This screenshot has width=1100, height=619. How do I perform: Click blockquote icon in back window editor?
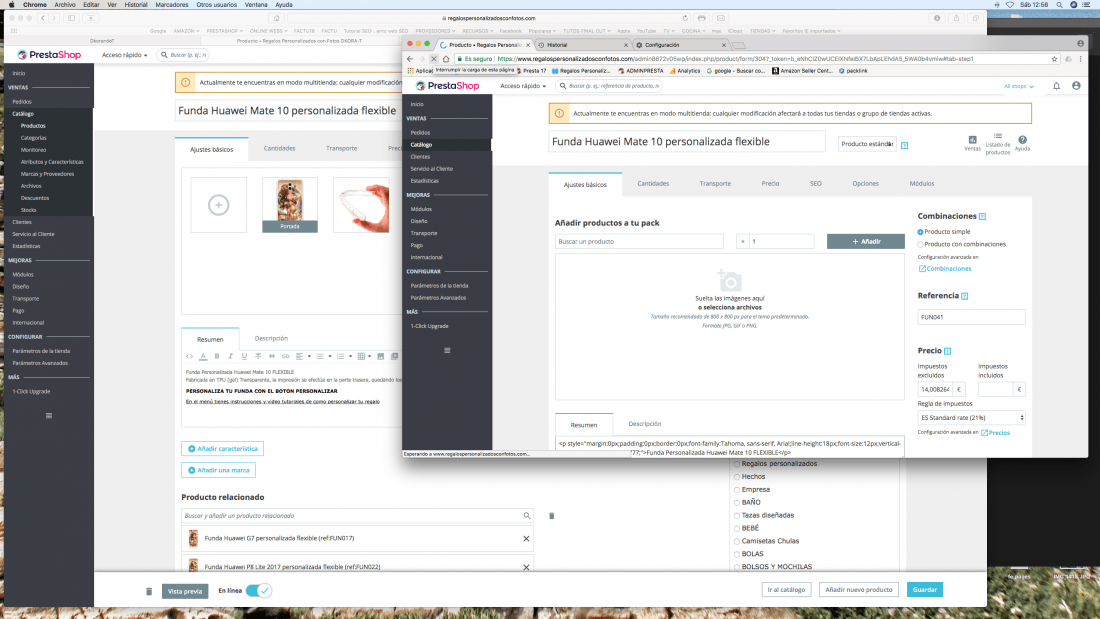271,357
